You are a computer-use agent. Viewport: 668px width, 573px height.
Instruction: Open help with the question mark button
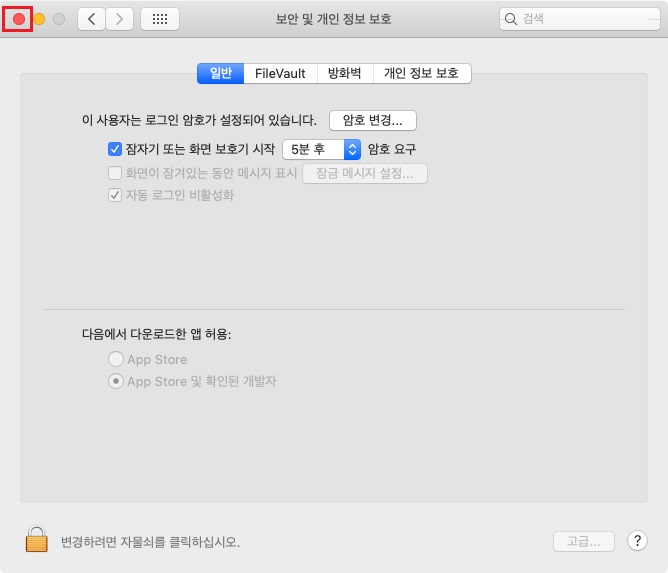tap(637, 541)
